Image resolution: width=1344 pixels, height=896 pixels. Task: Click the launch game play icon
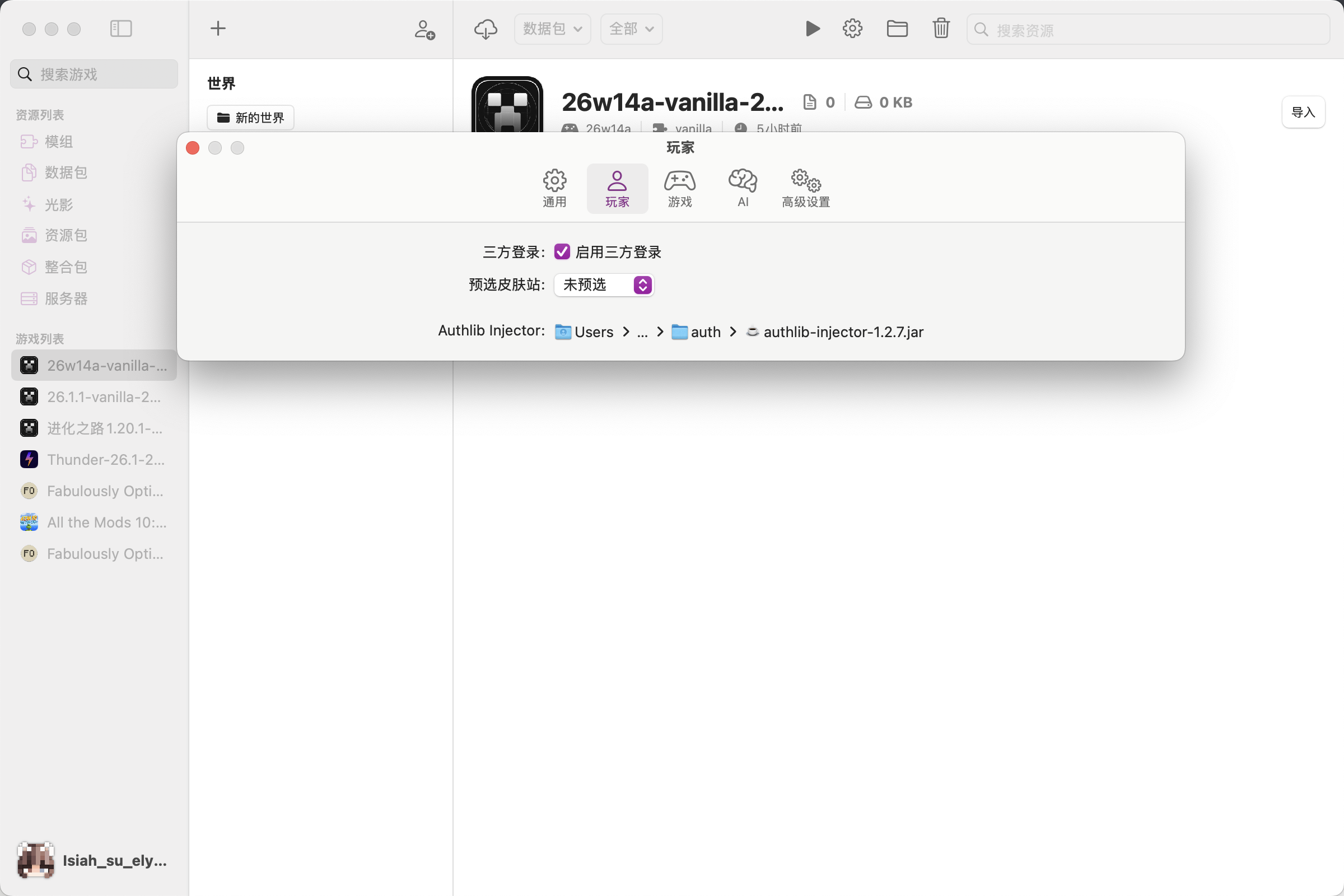(x=812, y=29)
